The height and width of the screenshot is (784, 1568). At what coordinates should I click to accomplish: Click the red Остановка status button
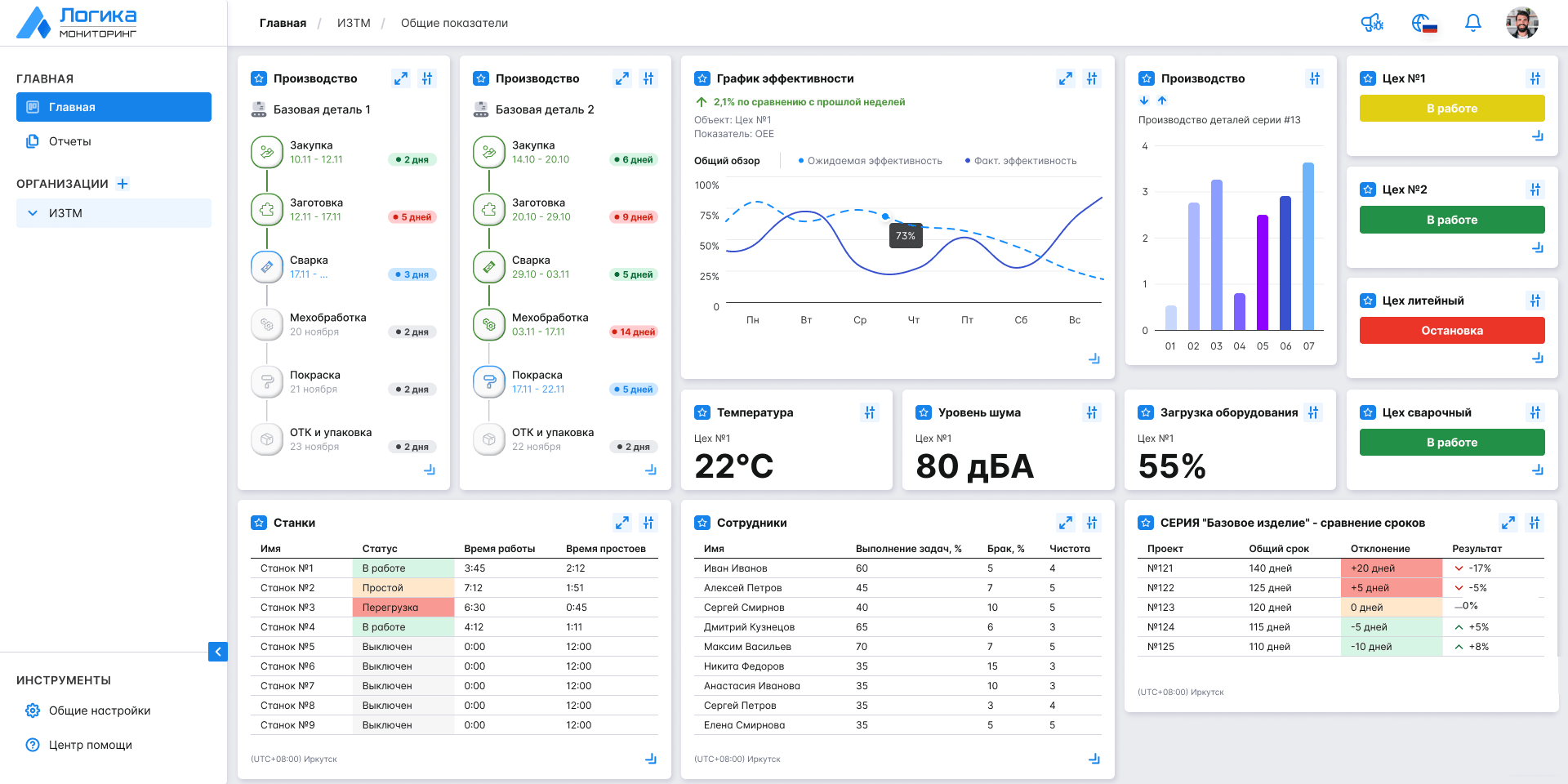(x=1452, y=331)
